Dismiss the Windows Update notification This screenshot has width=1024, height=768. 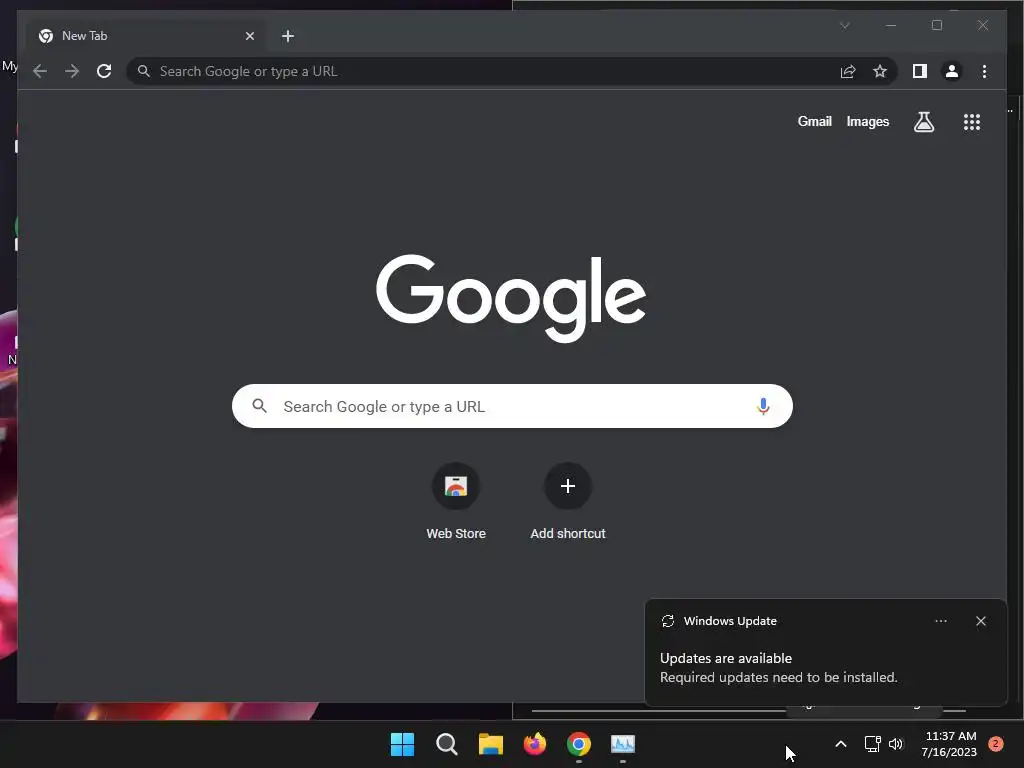pos(981,621)
